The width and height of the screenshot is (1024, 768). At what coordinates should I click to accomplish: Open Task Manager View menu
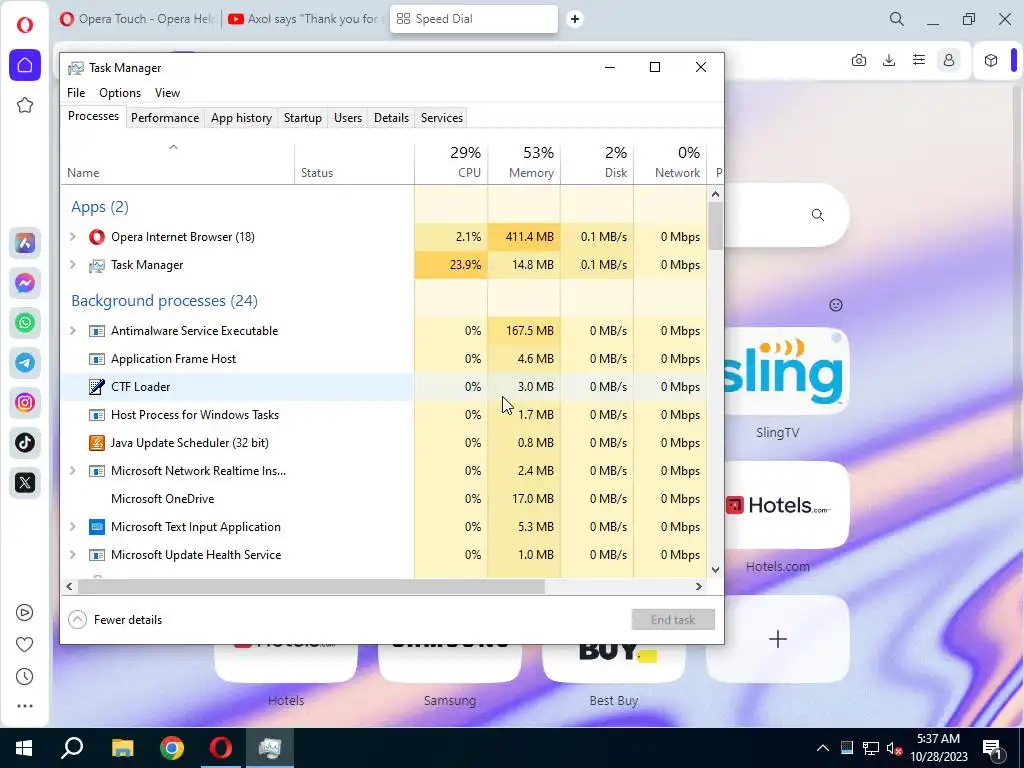[x=167, y=93]
